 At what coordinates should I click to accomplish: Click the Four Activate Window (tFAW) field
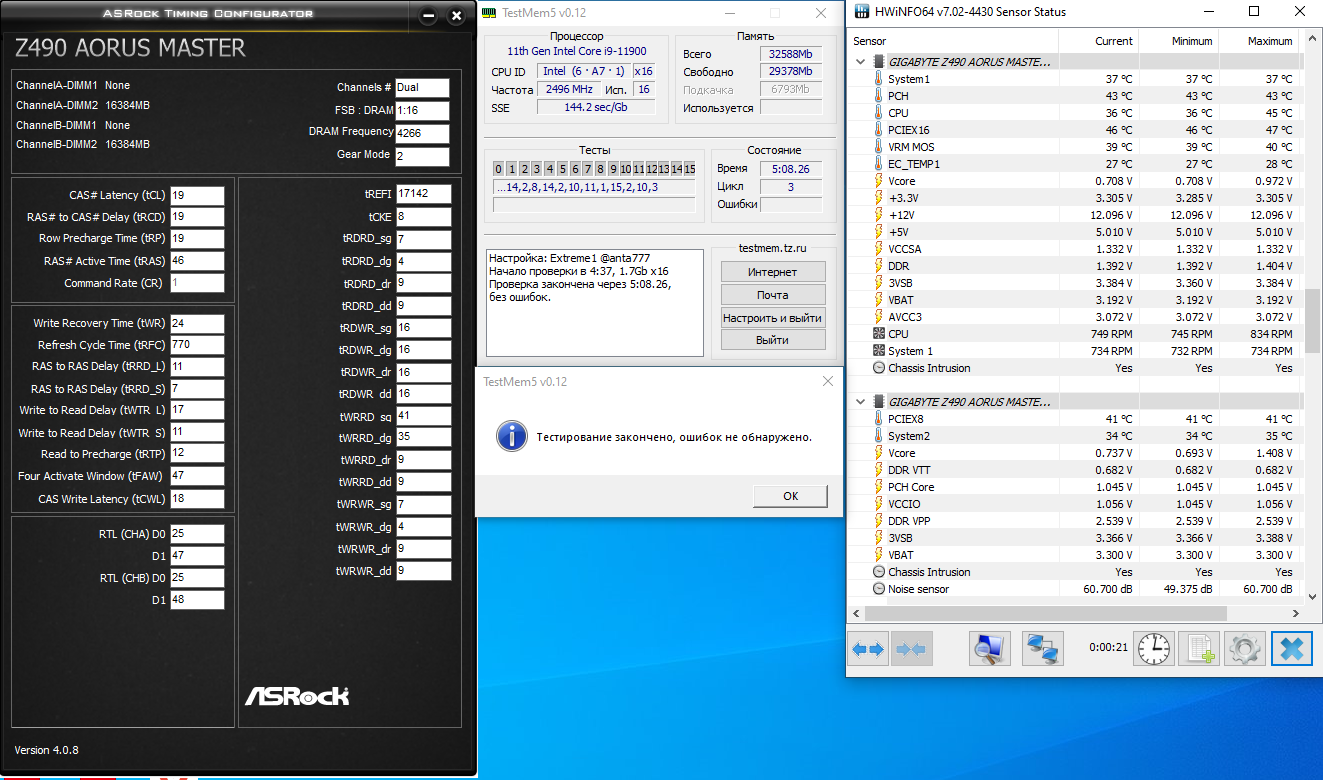(197, 476)
